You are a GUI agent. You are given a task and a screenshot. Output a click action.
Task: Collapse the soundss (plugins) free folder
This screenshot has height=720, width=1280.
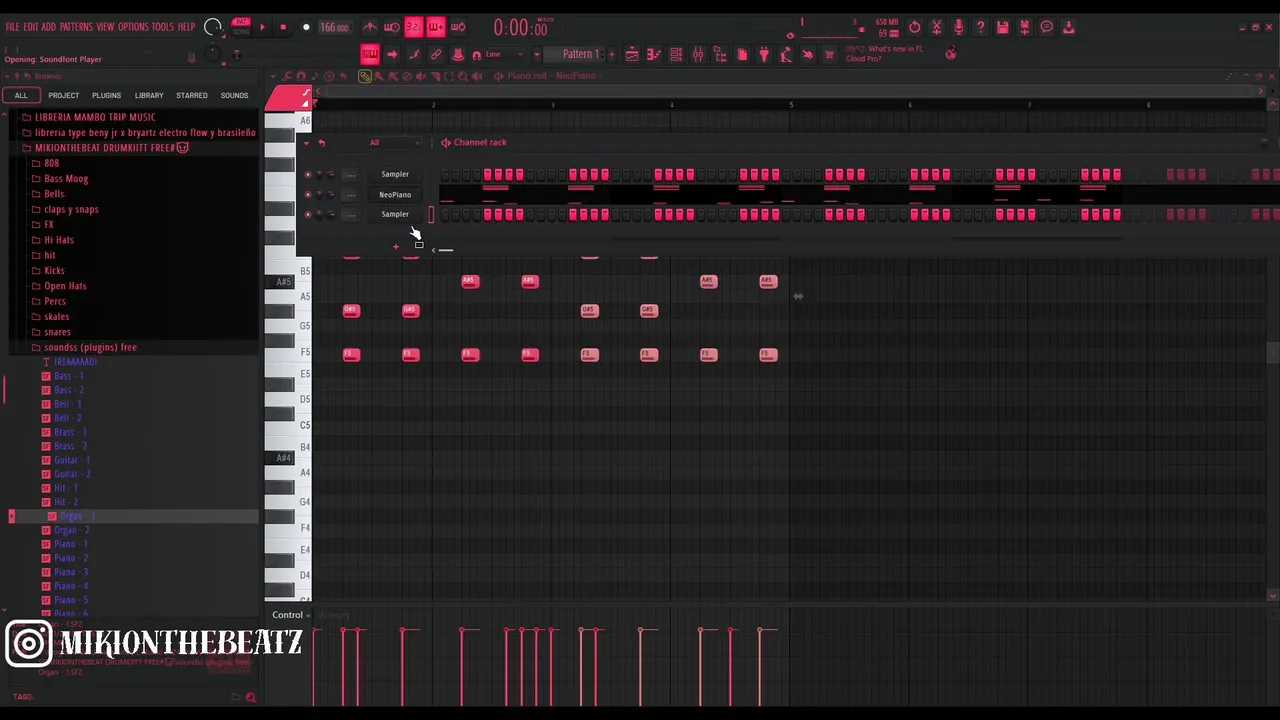(x=84, y=347)
